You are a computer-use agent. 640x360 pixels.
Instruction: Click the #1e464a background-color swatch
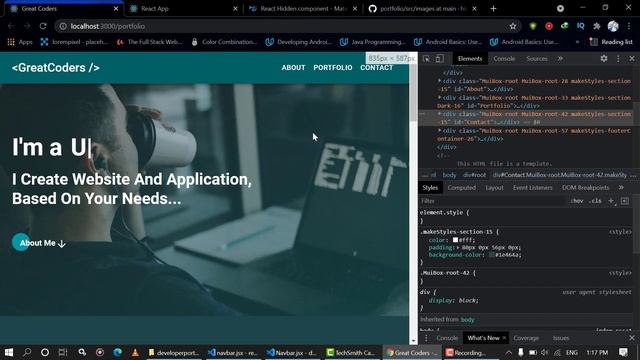491,255
